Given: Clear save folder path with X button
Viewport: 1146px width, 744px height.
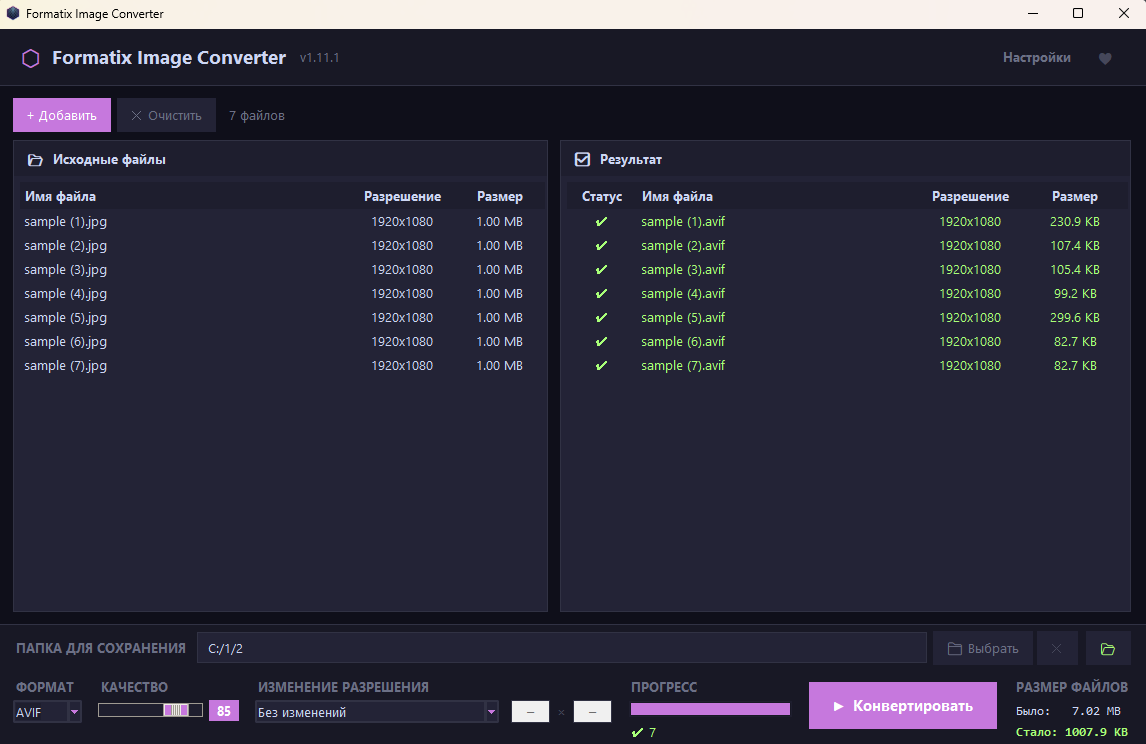Looking at the screenshot, I should (1056, 648).
